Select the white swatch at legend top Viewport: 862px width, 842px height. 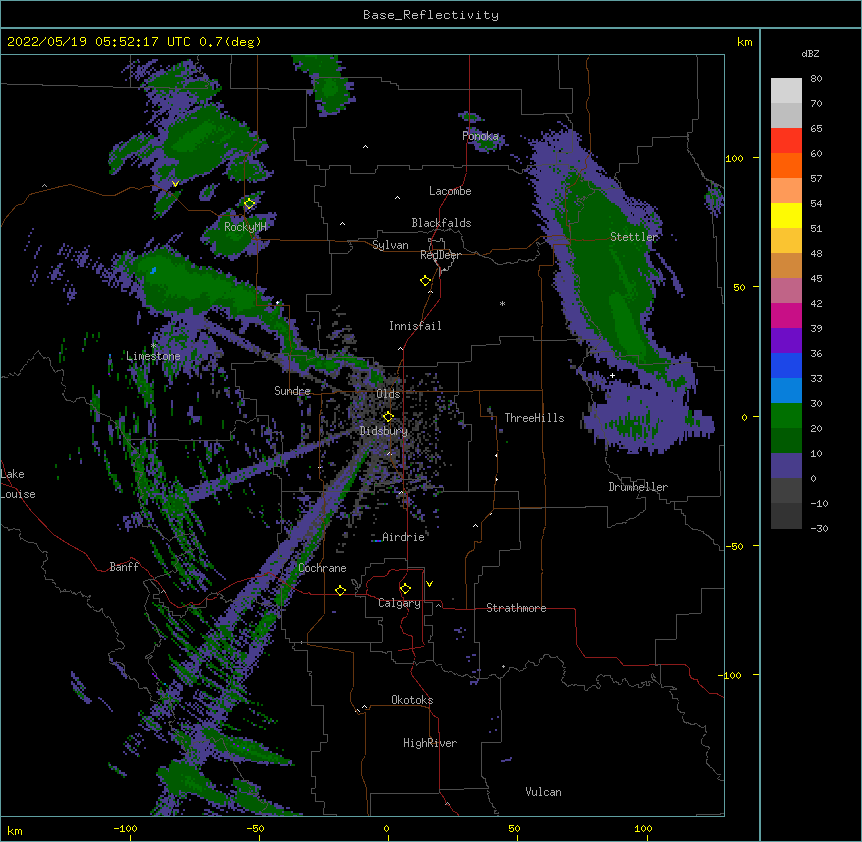click(786, 91)
